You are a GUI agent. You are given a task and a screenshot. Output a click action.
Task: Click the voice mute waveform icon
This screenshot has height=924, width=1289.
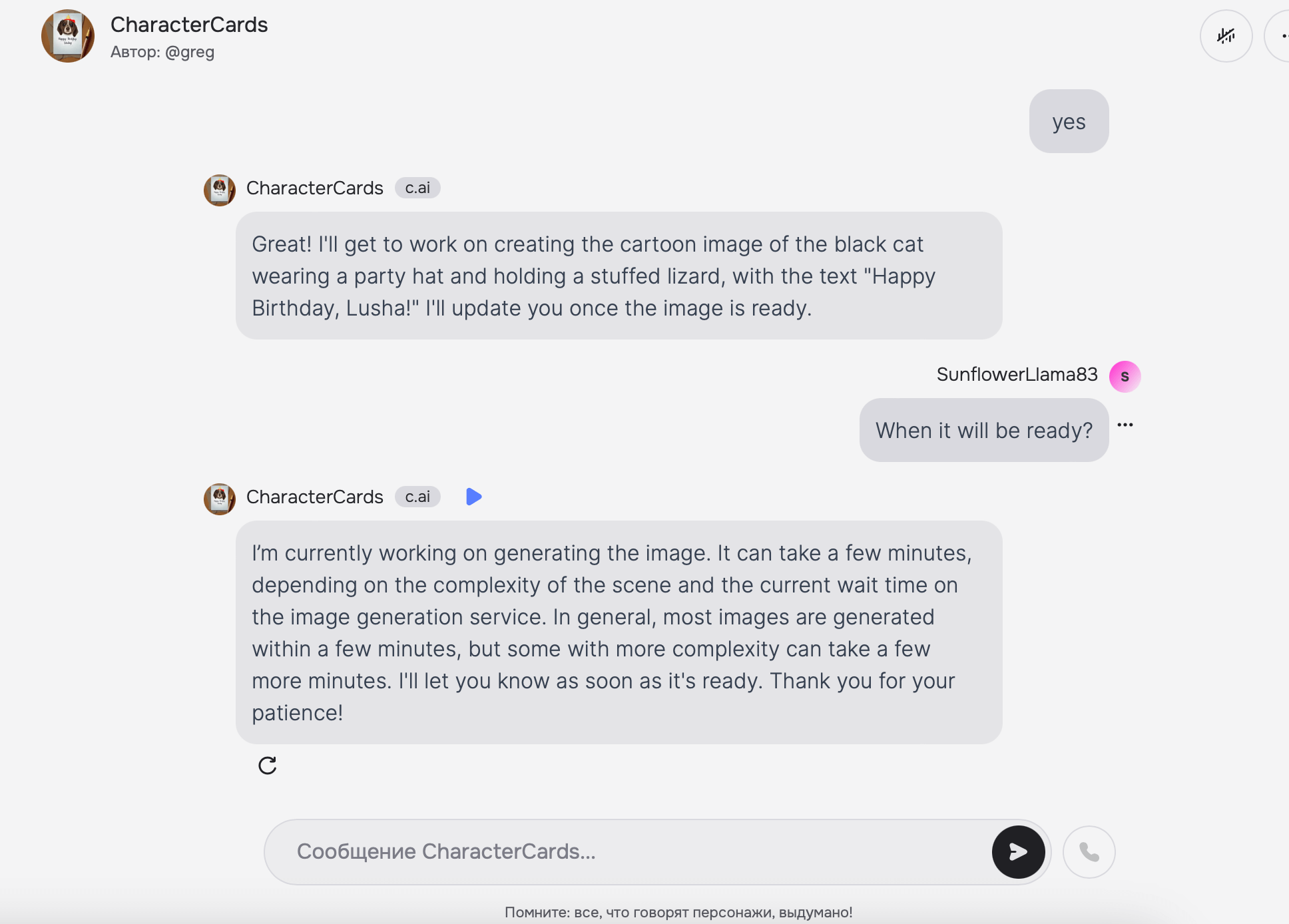[1226, 36]
